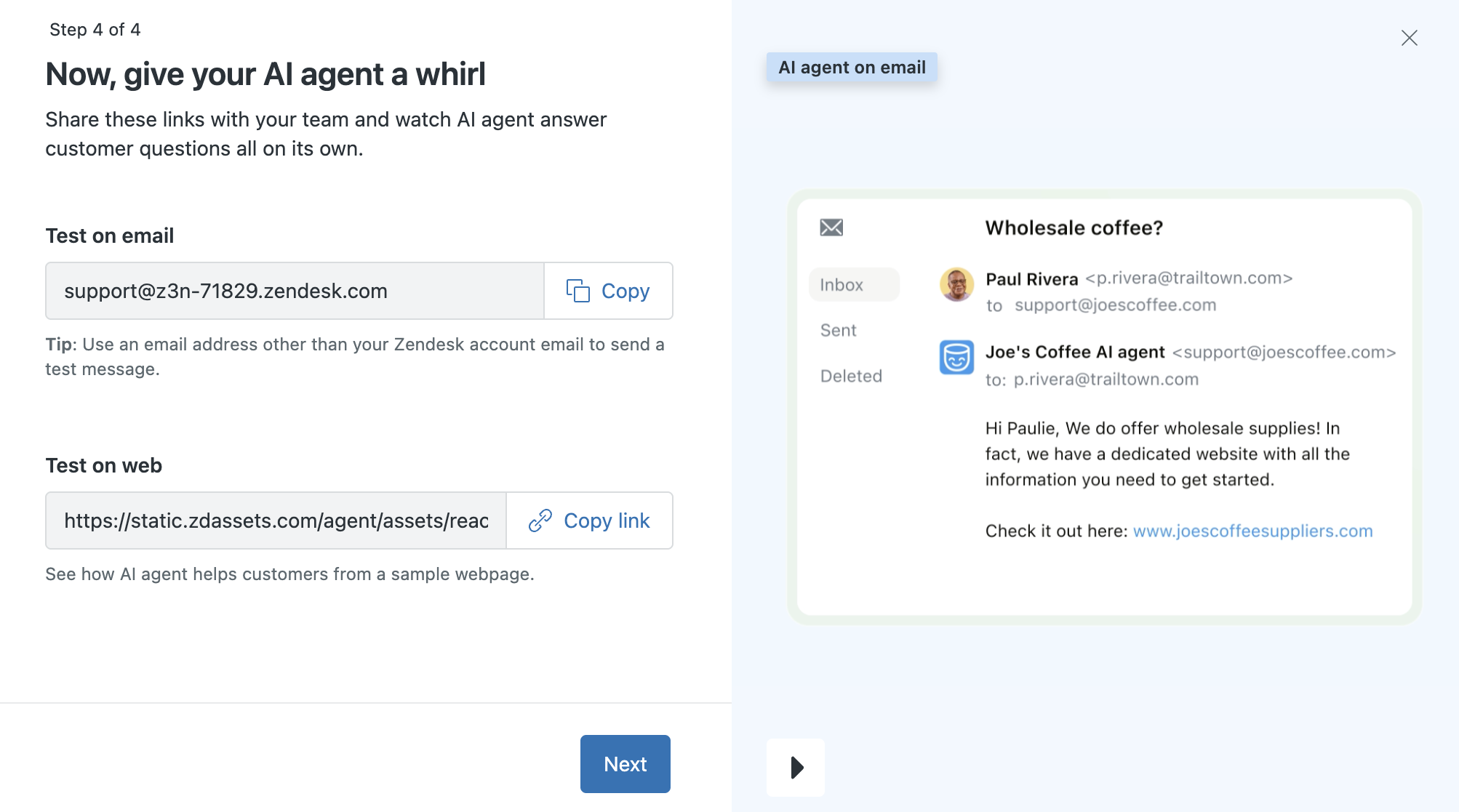Click the 'AI agent on email' label
The height and width of the screenshot is (812, 1459).
852,68
